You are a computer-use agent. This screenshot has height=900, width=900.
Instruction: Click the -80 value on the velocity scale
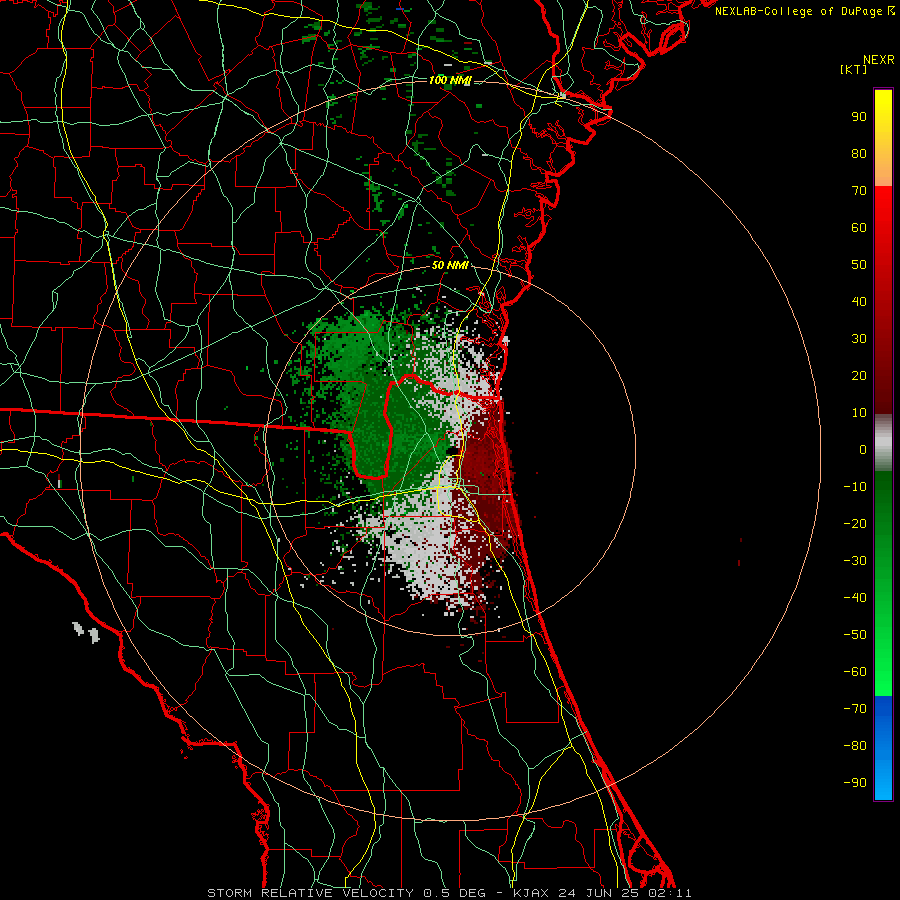[x=855, y=746]
